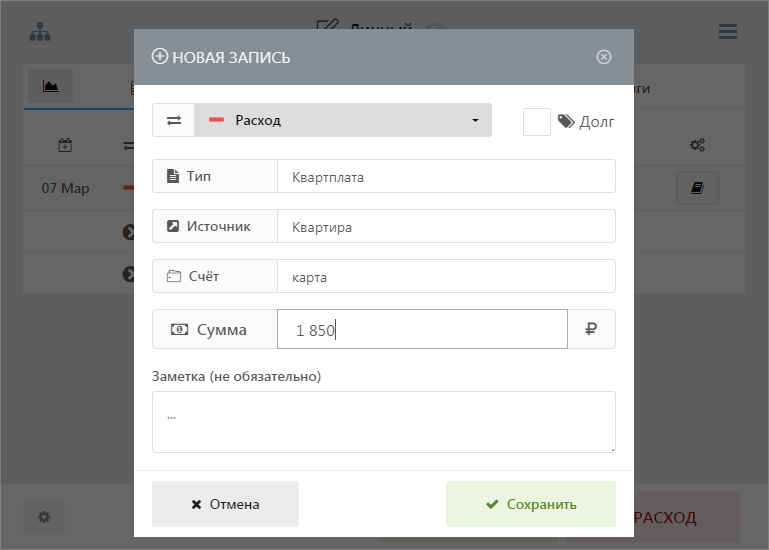This screenshot has width=769, height=550.
Task: Click the swap arrows icon next to Расход
Action: click(174, 120)
